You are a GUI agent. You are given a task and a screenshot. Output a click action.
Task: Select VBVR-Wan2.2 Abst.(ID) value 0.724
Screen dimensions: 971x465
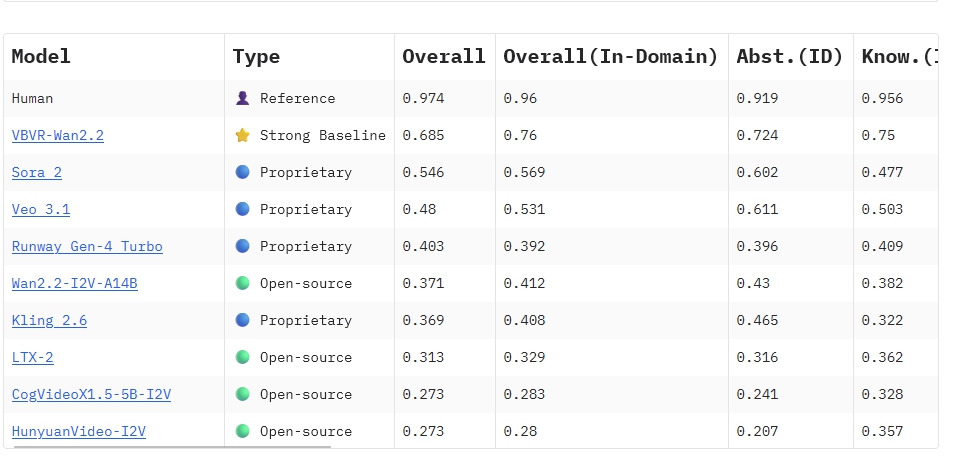pos(757,135)
